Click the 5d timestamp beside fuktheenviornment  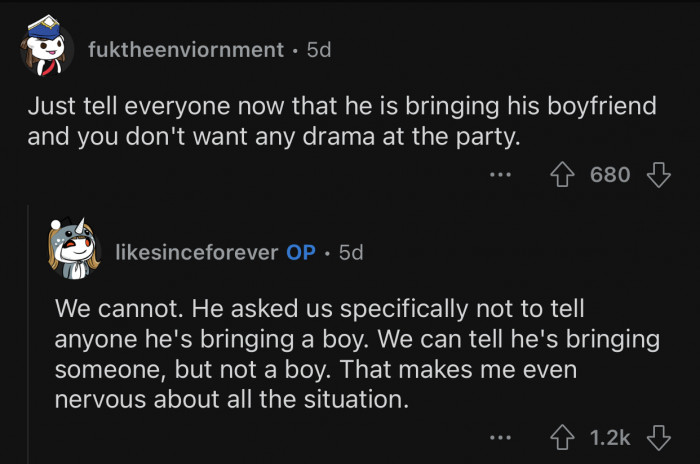[x=318, y=49]
